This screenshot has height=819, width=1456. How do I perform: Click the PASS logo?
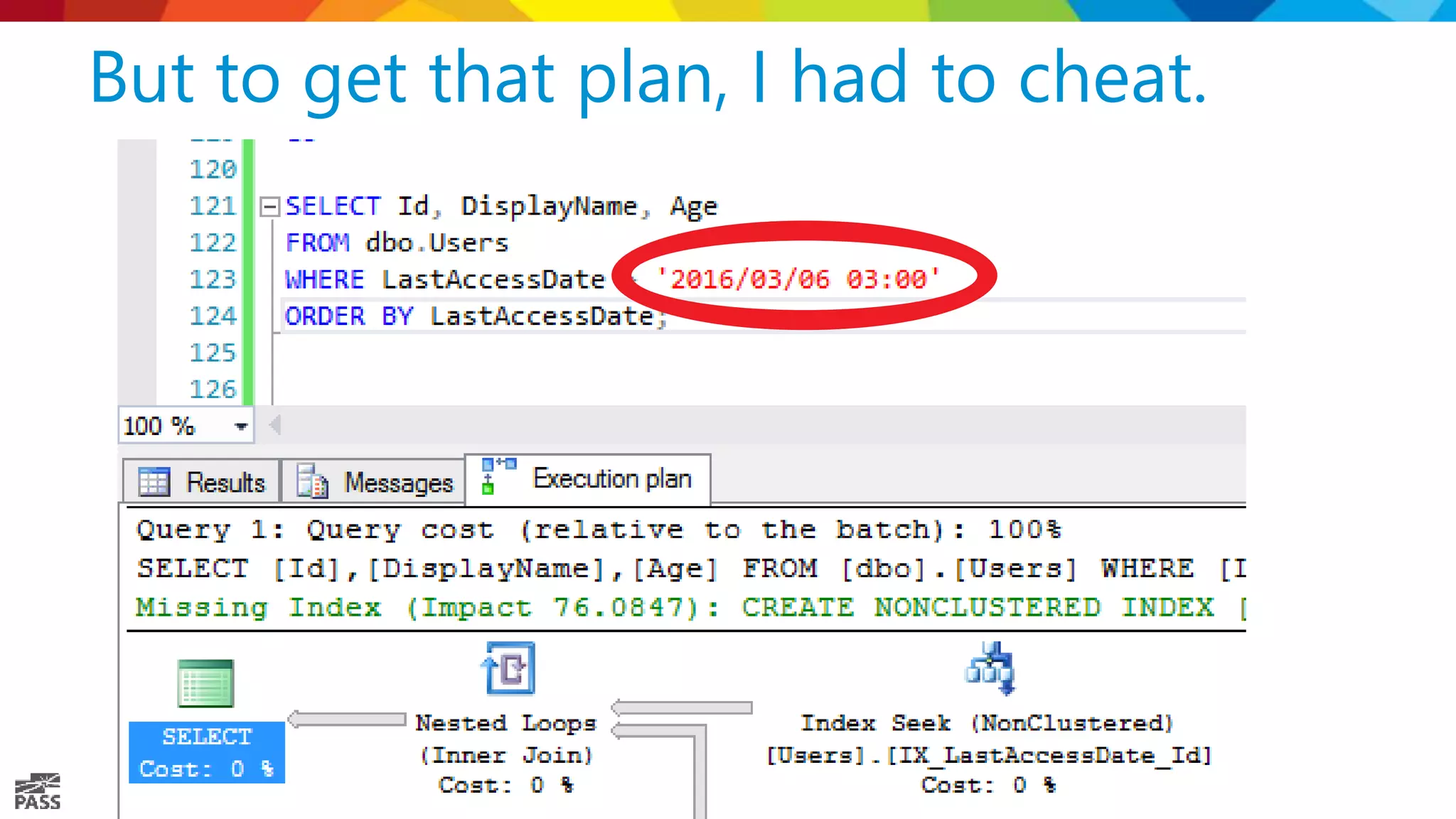38,791
